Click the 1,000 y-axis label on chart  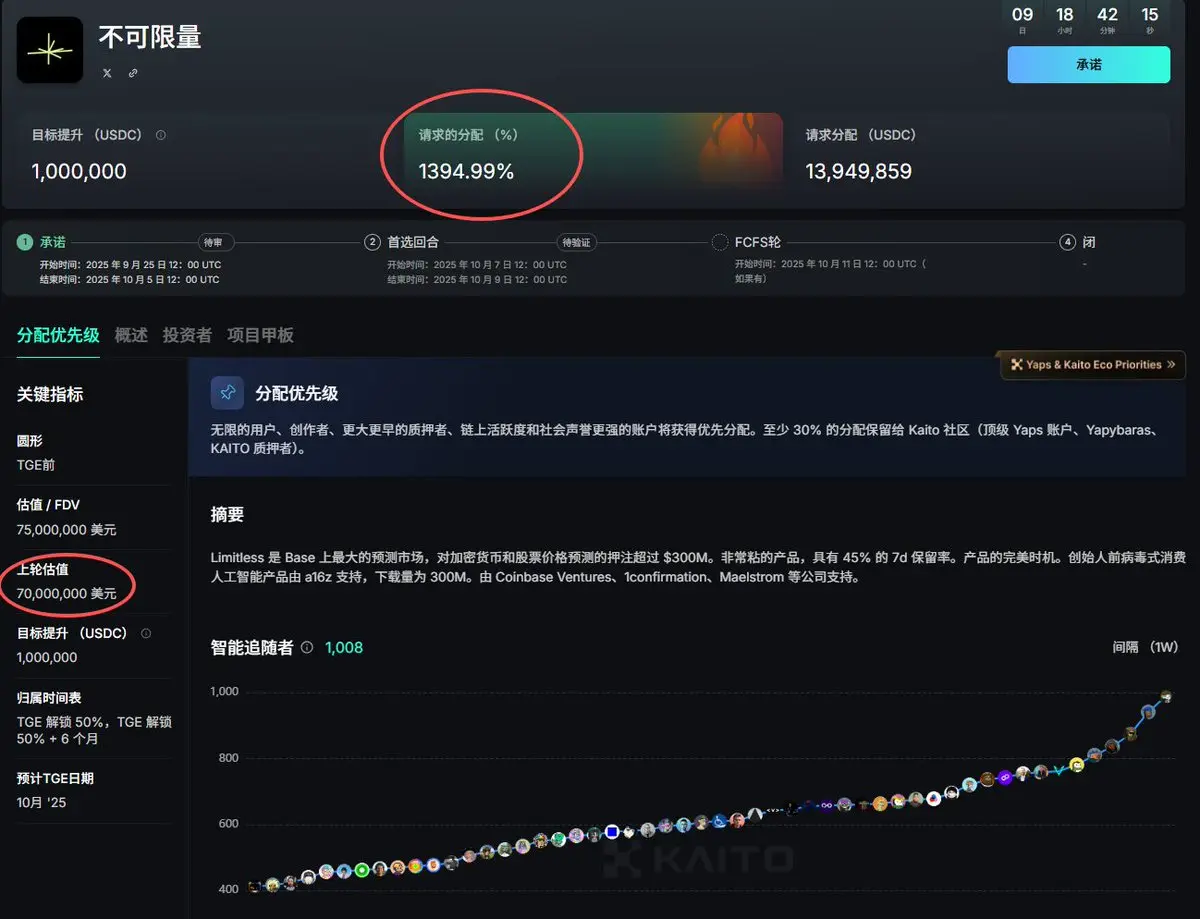[225, 691]
